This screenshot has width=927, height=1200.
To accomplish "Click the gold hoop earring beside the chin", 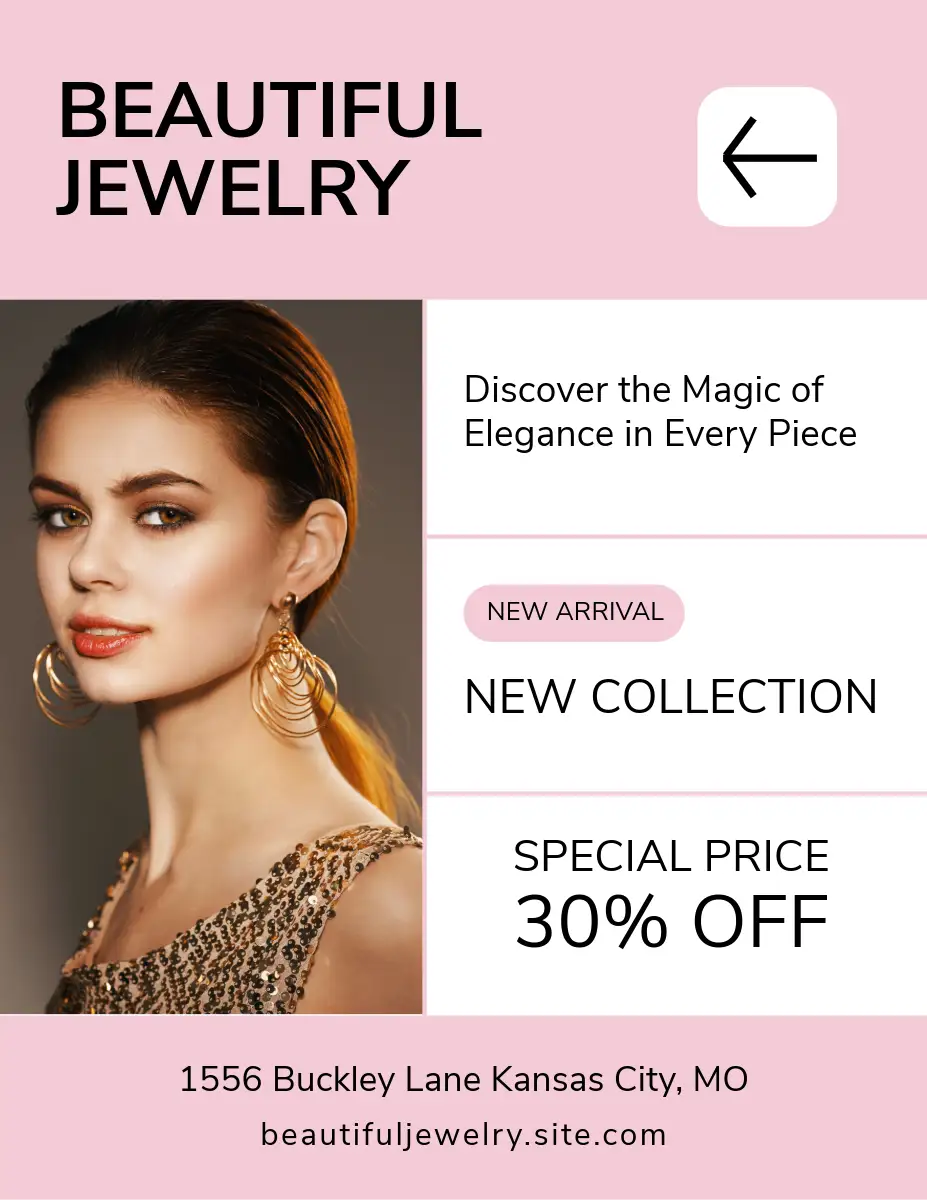I will (x=62, y=682).
